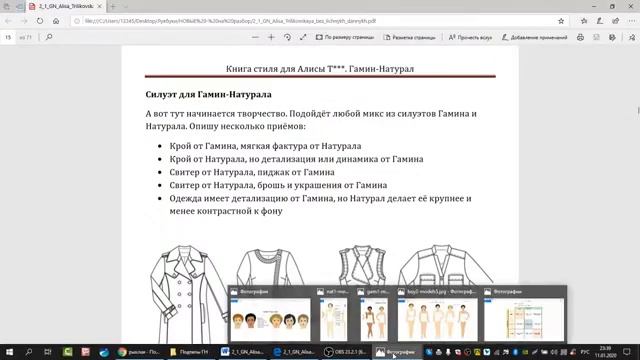Open the 'gam1' photo preview thumbnail
This screenshot has height=360, width=640.
click(x=374, y=320)
